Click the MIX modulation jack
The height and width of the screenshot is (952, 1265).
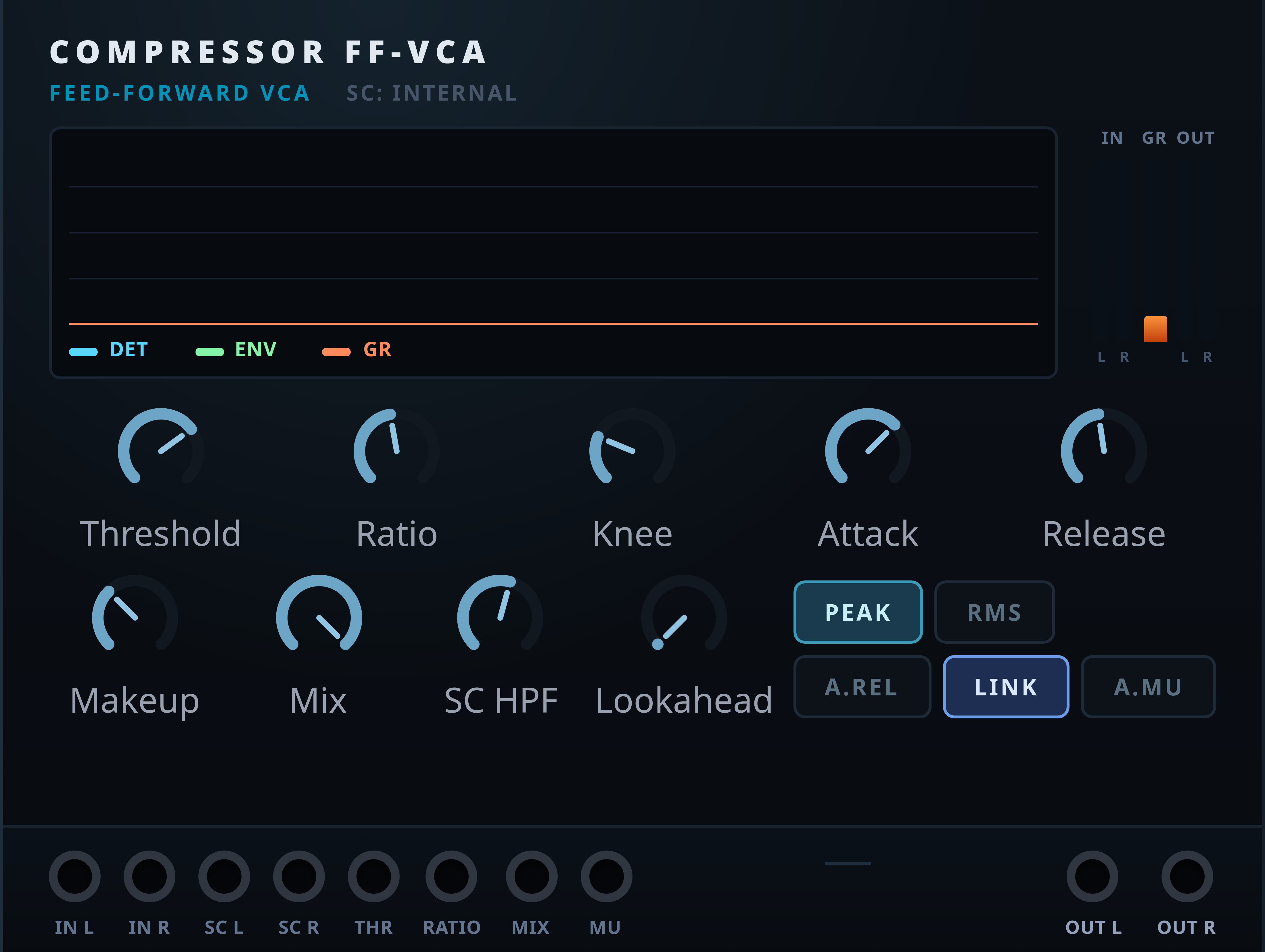531,876
